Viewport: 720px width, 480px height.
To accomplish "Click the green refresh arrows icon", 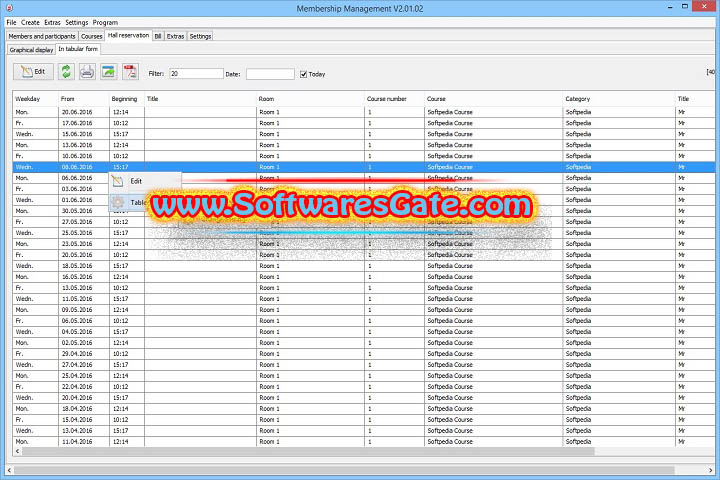I will click(66, 72).
